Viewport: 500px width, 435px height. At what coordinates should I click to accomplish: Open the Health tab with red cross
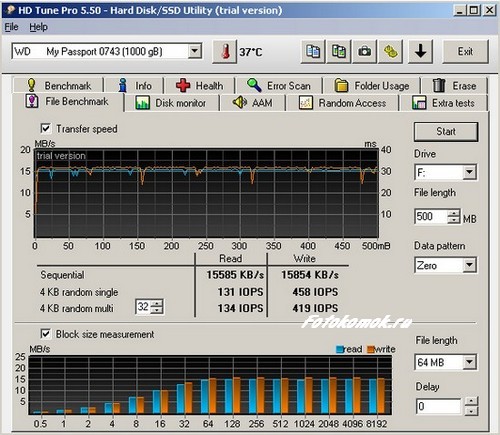pyautogui.click(x=199, y=86)
